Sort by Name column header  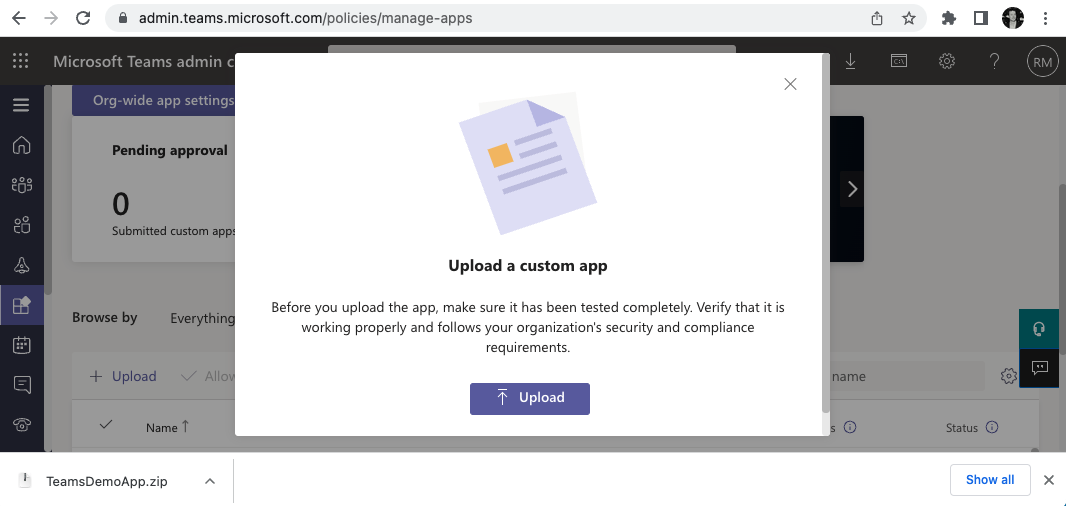pyautogui.click(x=167, y=428)
